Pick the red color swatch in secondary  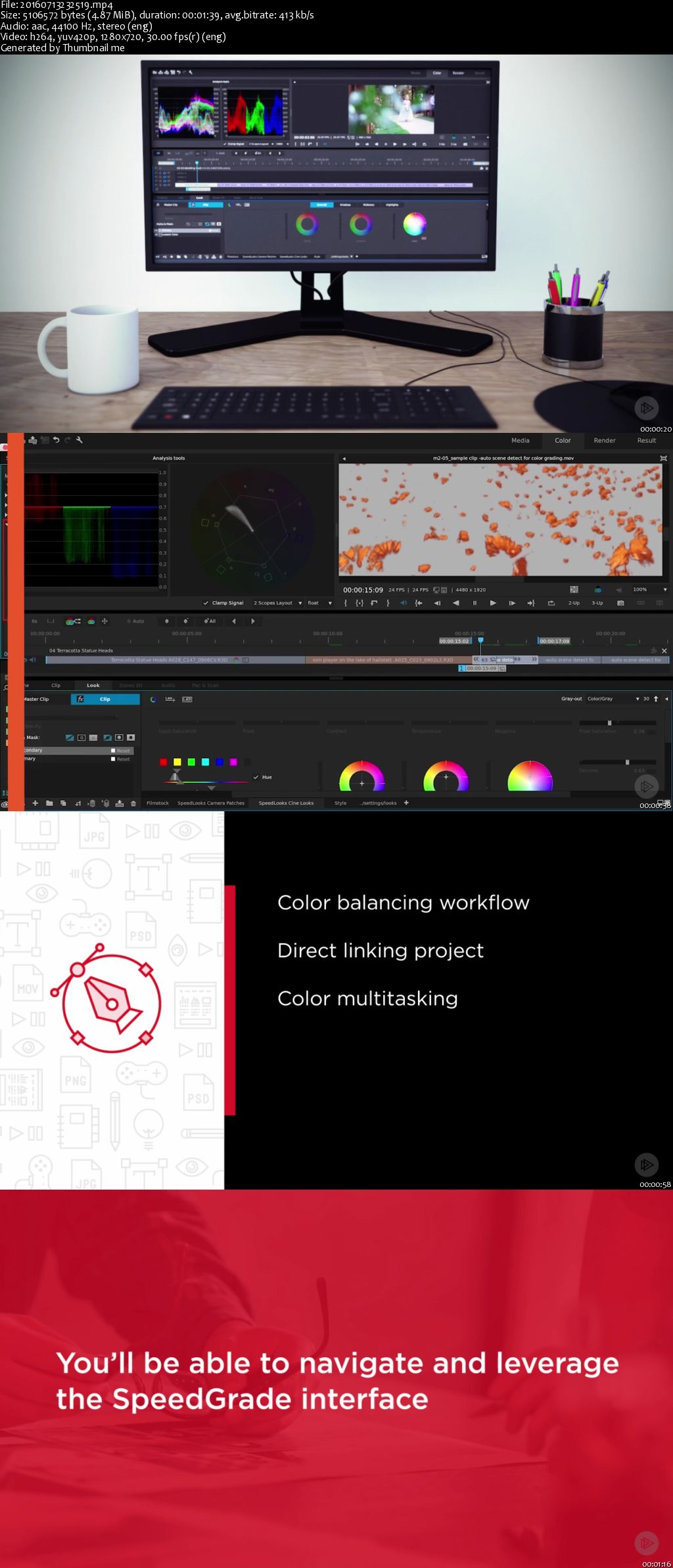point(163,762)
